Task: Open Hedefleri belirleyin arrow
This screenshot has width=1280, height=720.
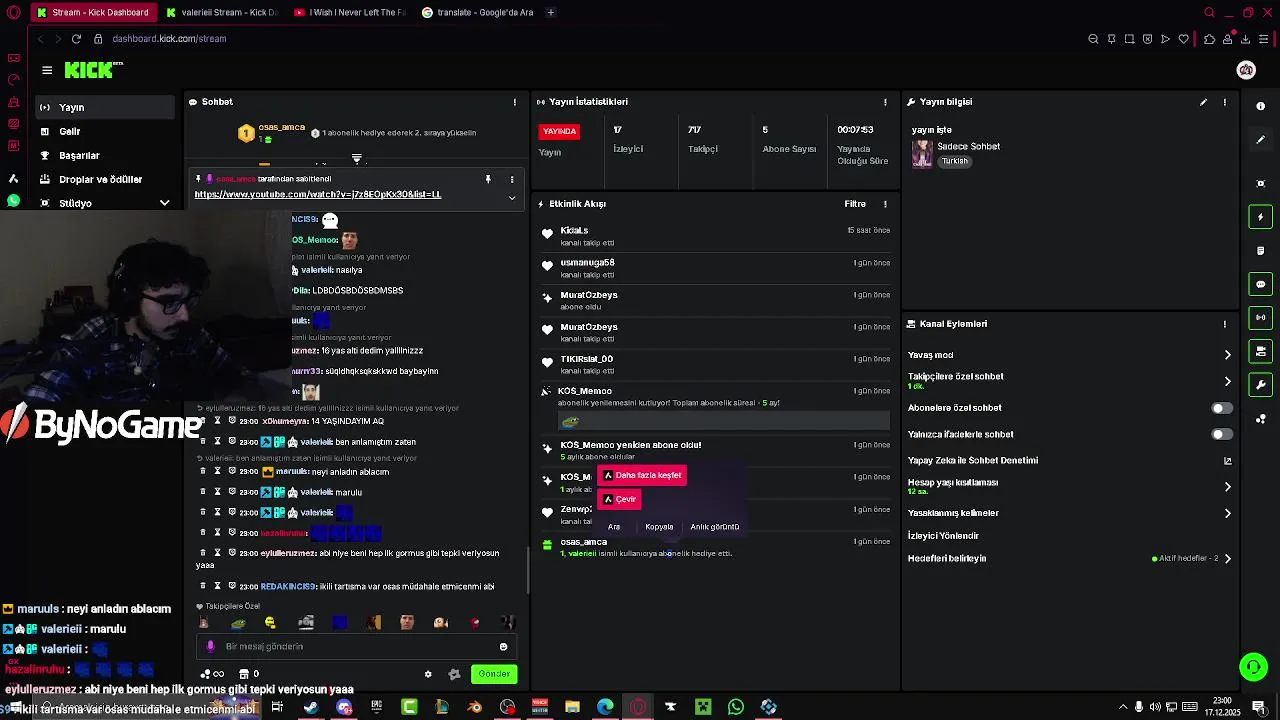Action: (x=1227, y=559)
